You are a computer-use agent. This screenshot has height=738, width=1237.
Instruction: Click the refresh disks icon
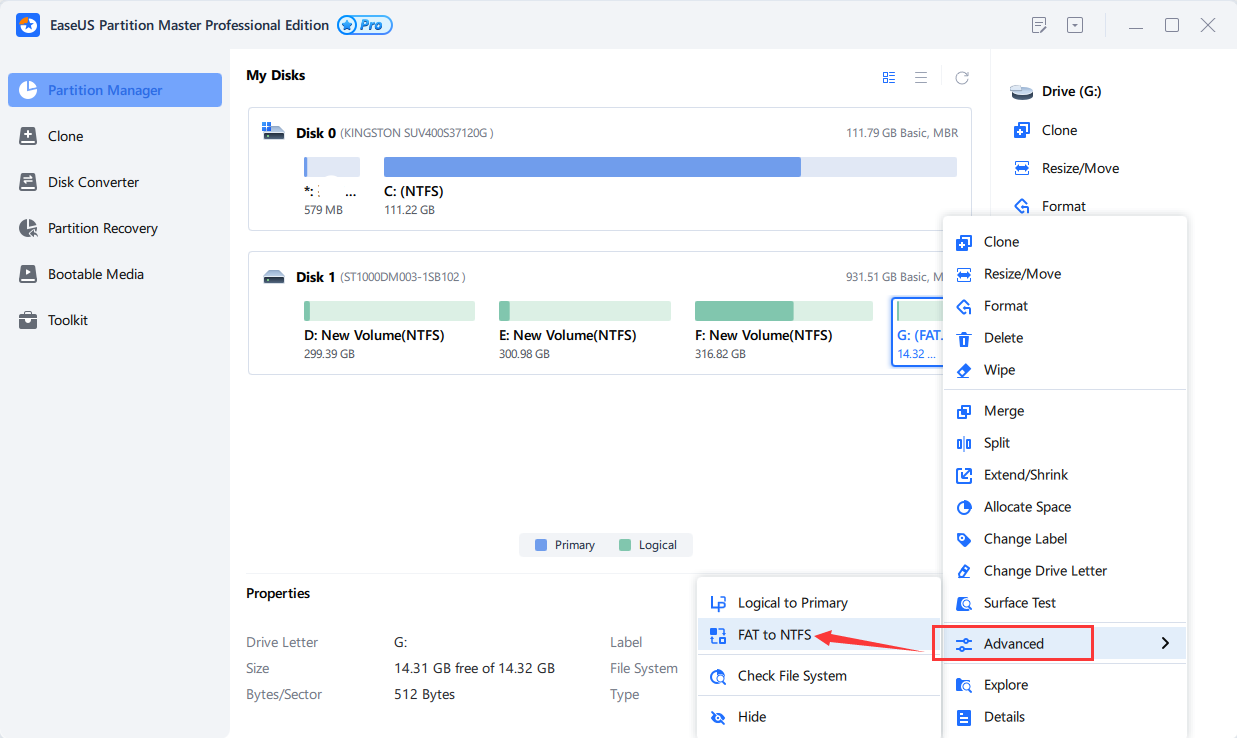click(x=962, y=78)
